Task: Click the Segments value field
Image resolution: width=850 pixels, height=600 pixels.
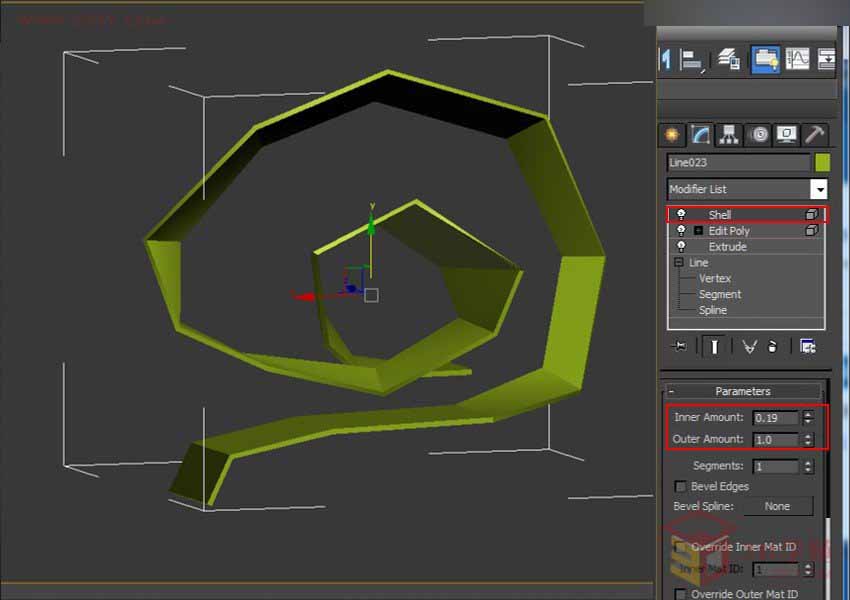Action: 775,467
